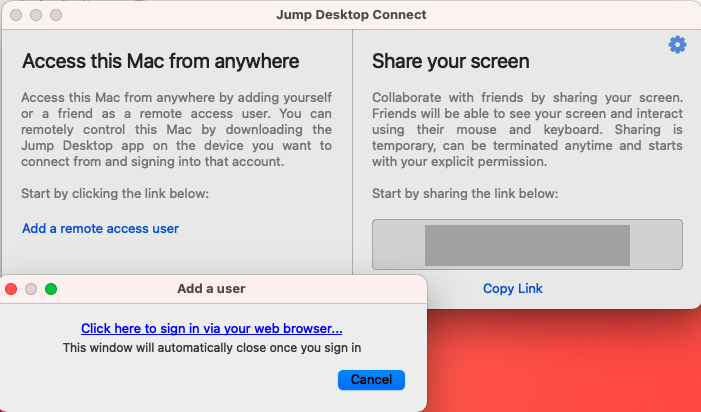Click the Add a user dialog title
The height and width of the screenshot is (412, 701).
click(x=211, y=289)
